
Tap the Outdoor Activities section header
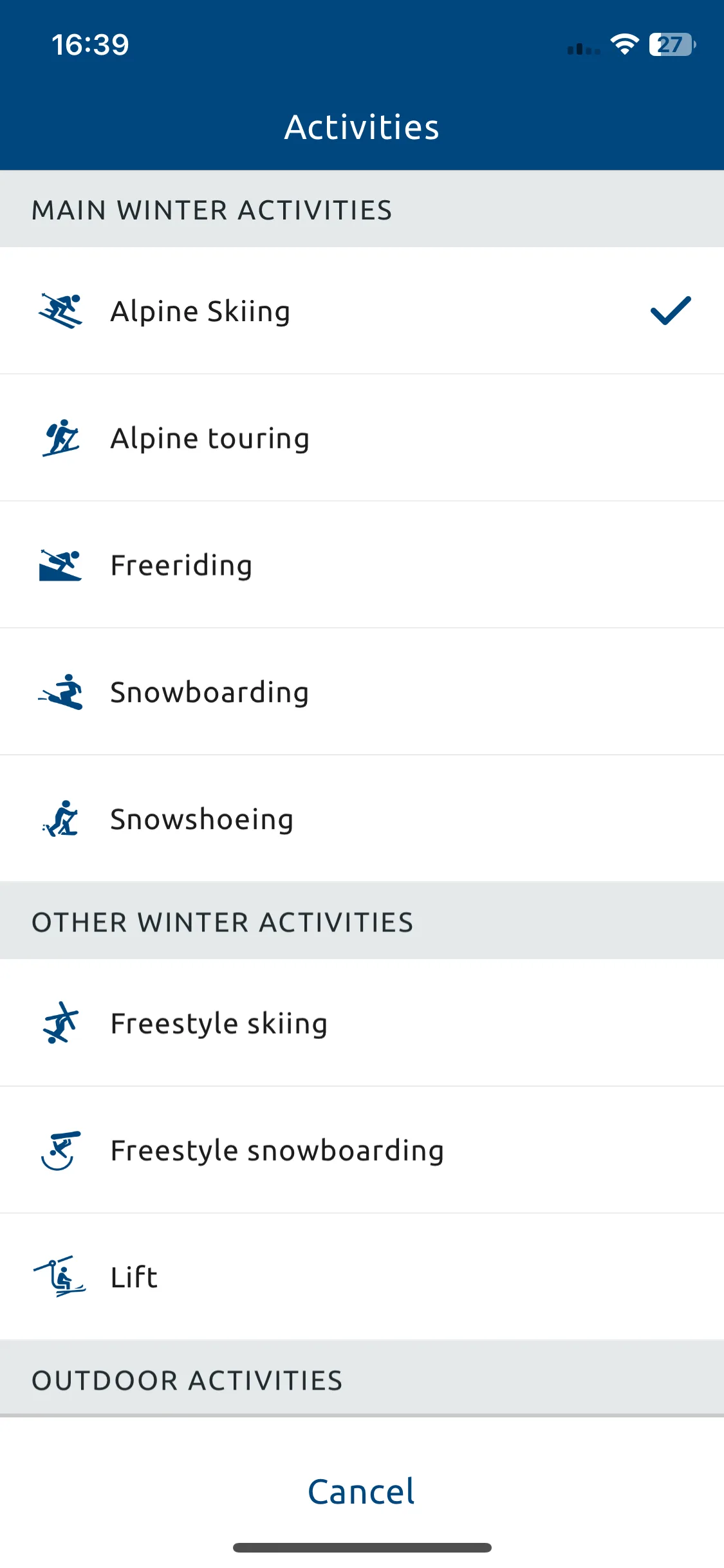[362, 1379]
